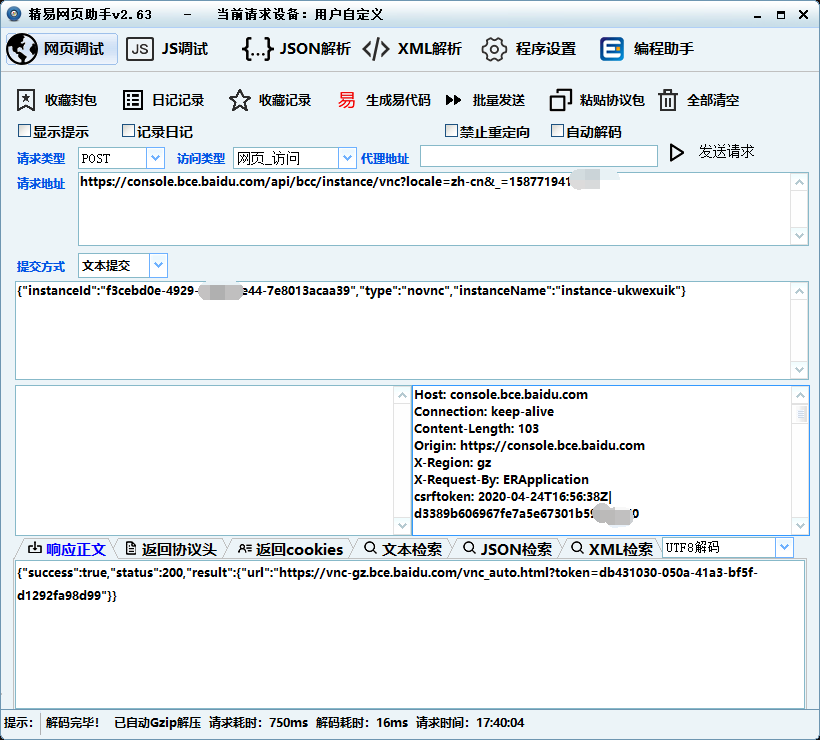The image size is (820, 740).
Task: Open 编程助手 blue icon
Action: [612, 49]
